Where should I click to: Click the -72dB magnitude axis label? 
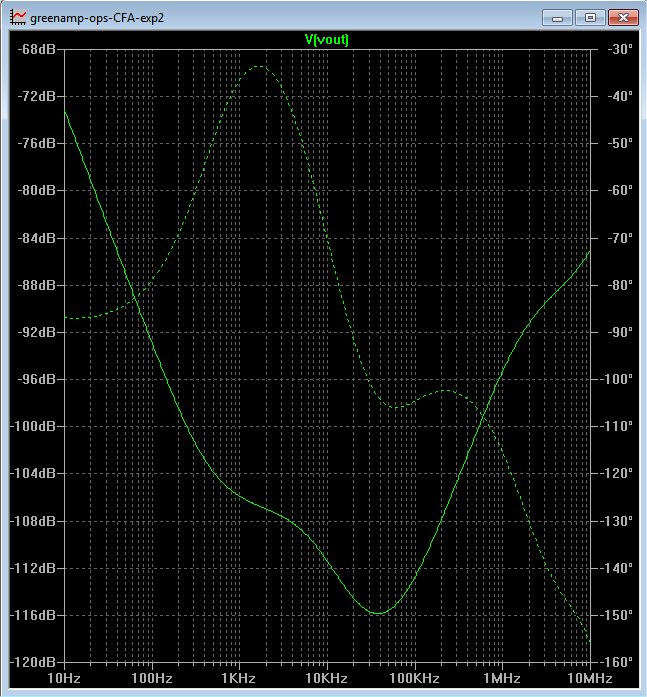click(36, 96)
